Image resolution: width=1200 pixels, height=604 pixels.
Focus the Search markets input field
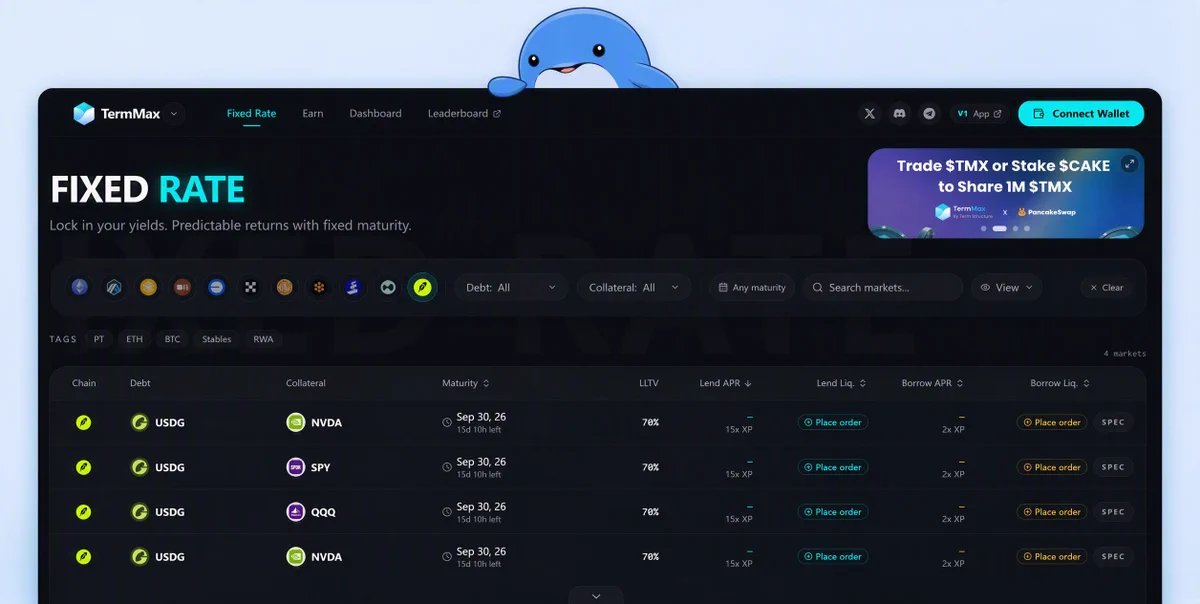point(882,287)
